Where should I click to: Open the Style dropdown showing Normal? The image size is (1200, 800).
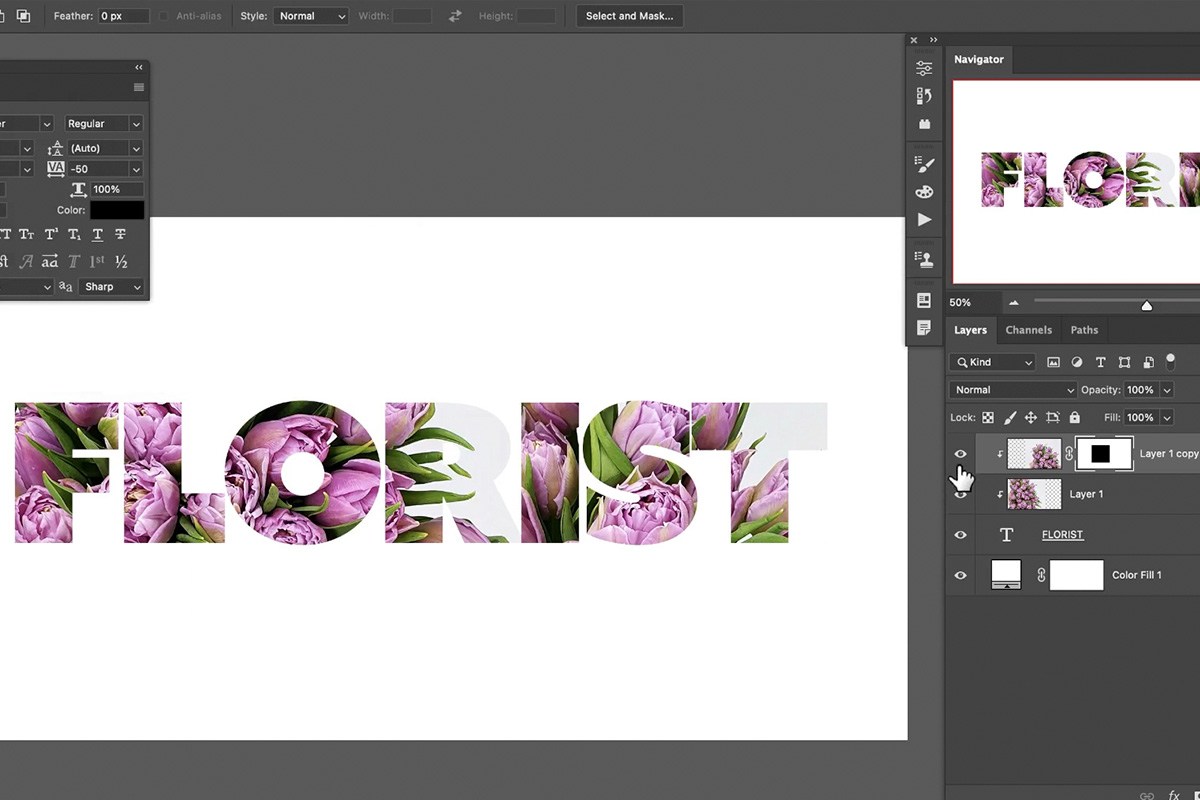coord(312,16)
